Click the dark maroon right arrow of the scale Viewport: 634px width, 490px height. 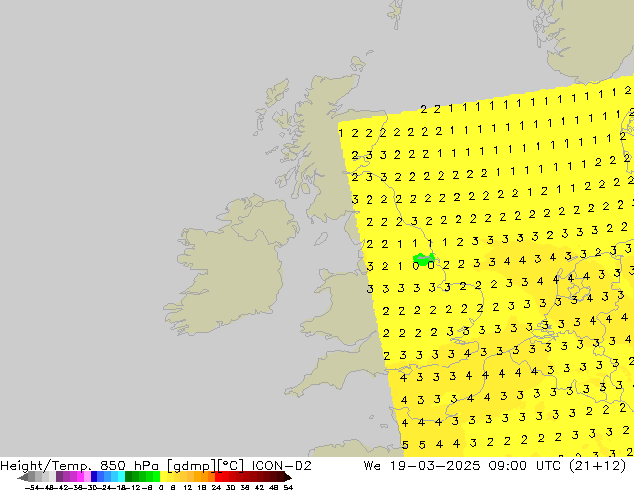(288, 477)
